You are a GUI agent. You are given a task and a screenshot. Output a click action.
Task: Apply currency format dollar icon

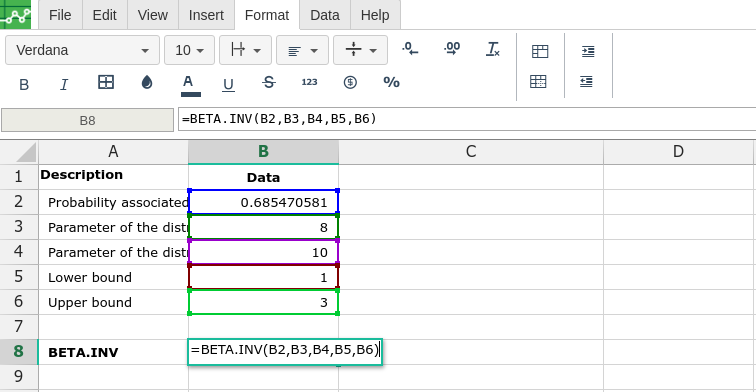tap(350, 82)
